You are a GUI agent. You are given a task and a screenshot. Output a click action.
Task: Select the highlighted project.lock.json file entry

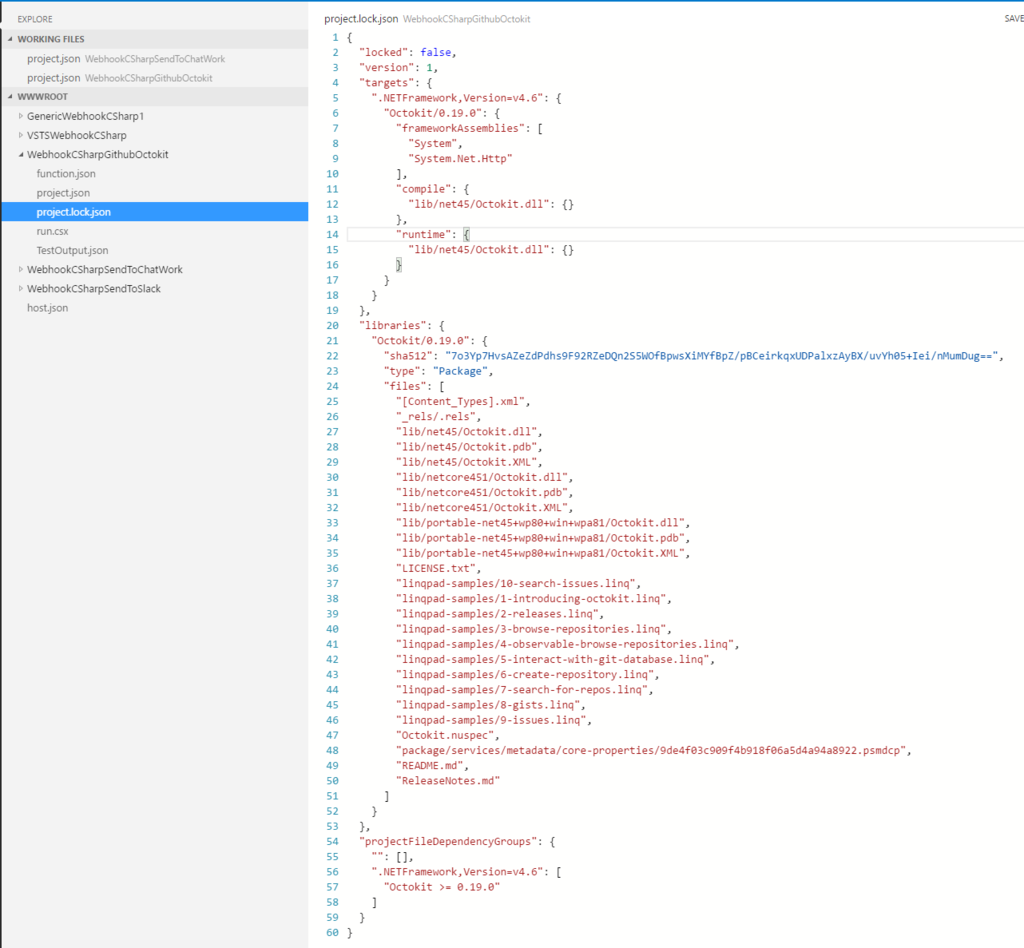tap(75, 211)
